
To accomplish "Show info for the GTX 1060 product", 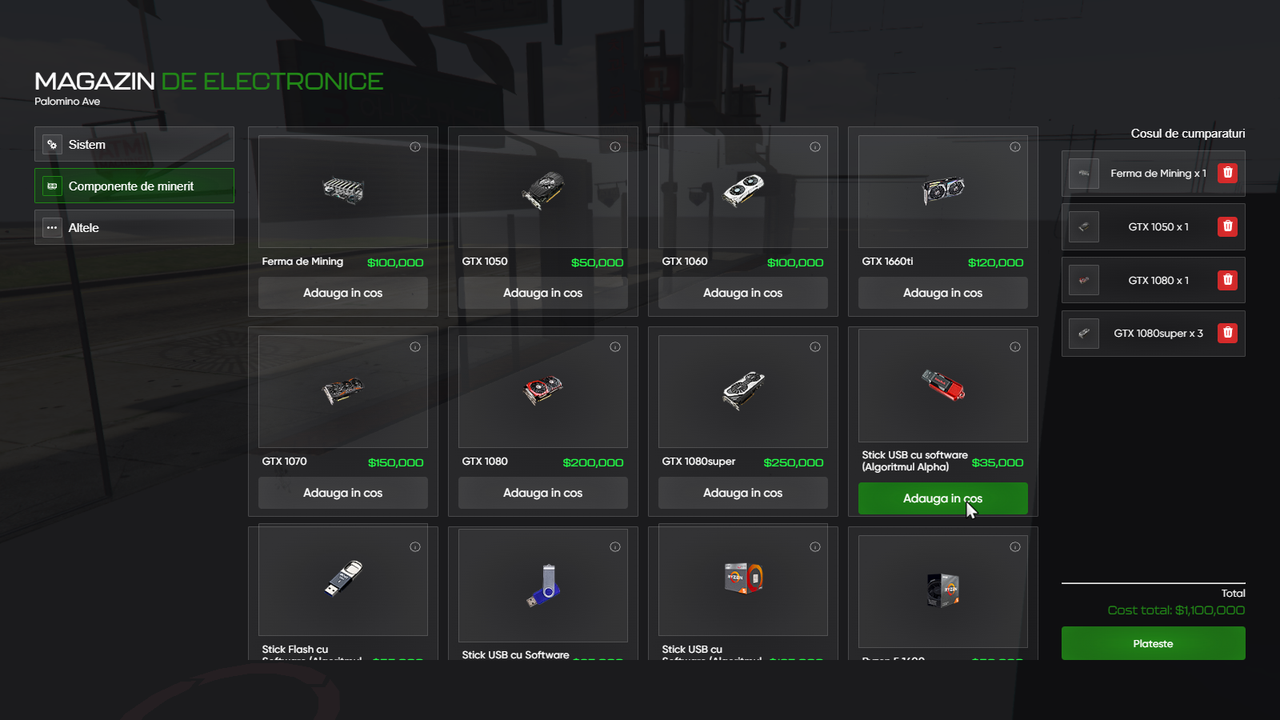I will 815,147.
